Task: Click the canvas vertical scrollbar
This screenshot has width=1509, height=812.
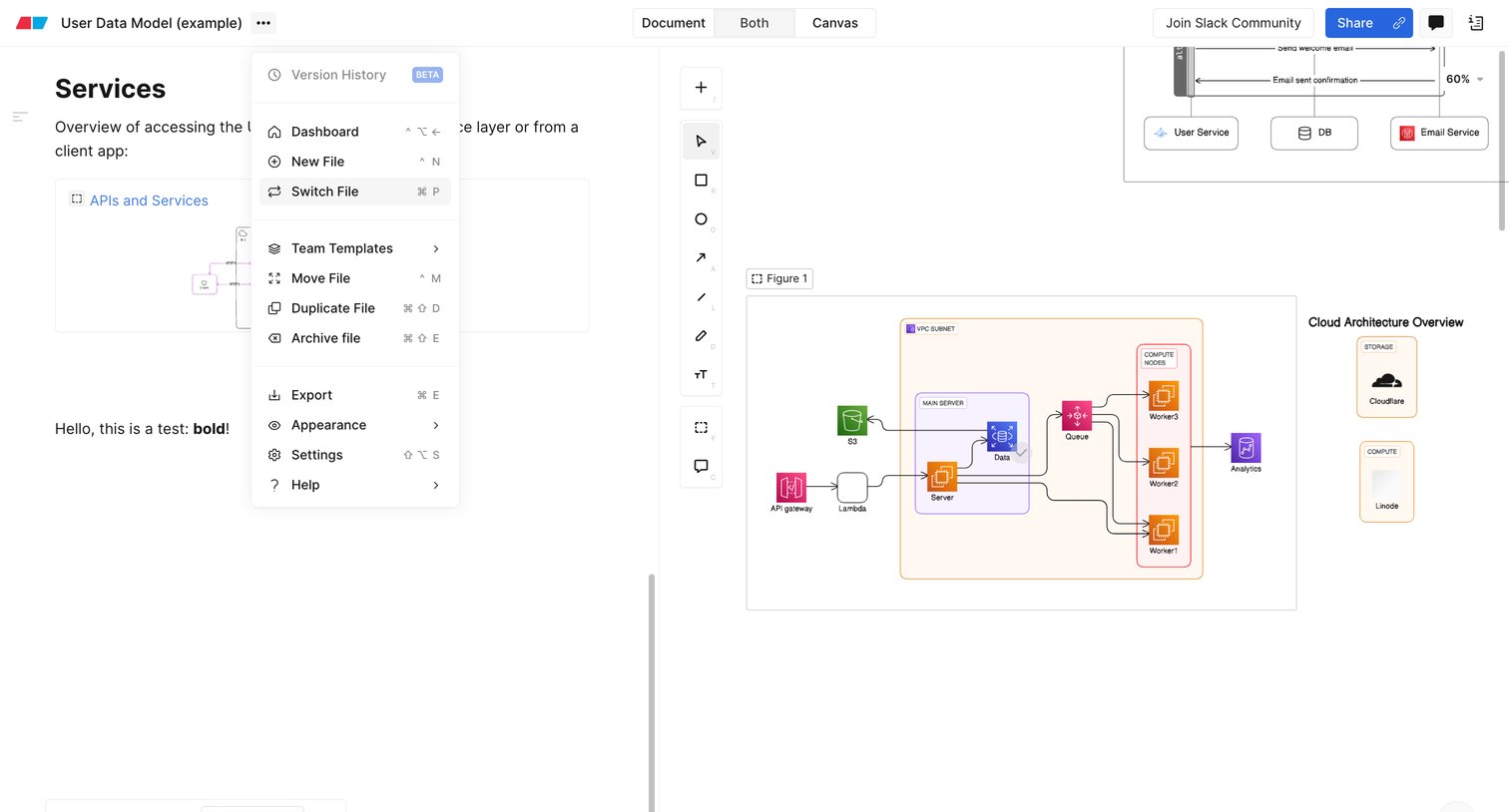Action: [1503, 140]
